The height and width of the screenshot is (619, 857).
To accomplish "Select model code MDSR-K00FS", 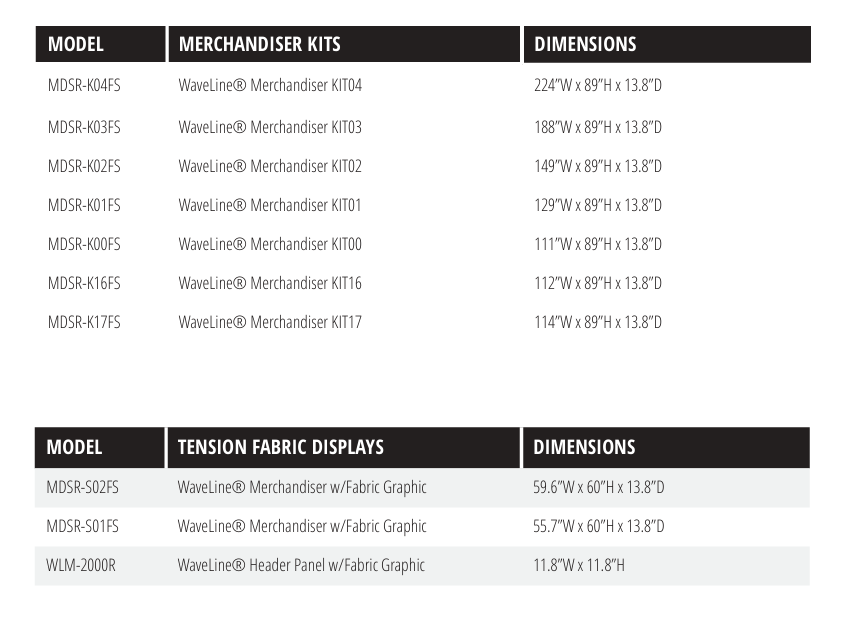I will coord(84,244).
